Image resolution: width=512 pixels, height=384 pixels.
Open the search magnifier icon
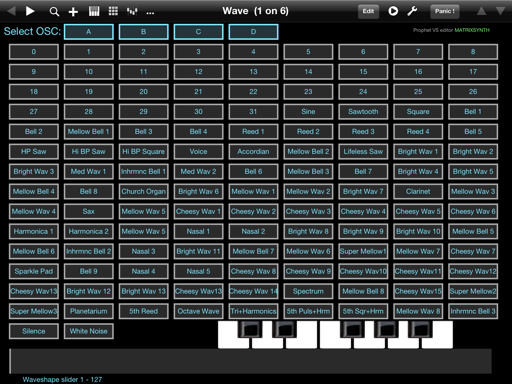(x=54, y=12)
